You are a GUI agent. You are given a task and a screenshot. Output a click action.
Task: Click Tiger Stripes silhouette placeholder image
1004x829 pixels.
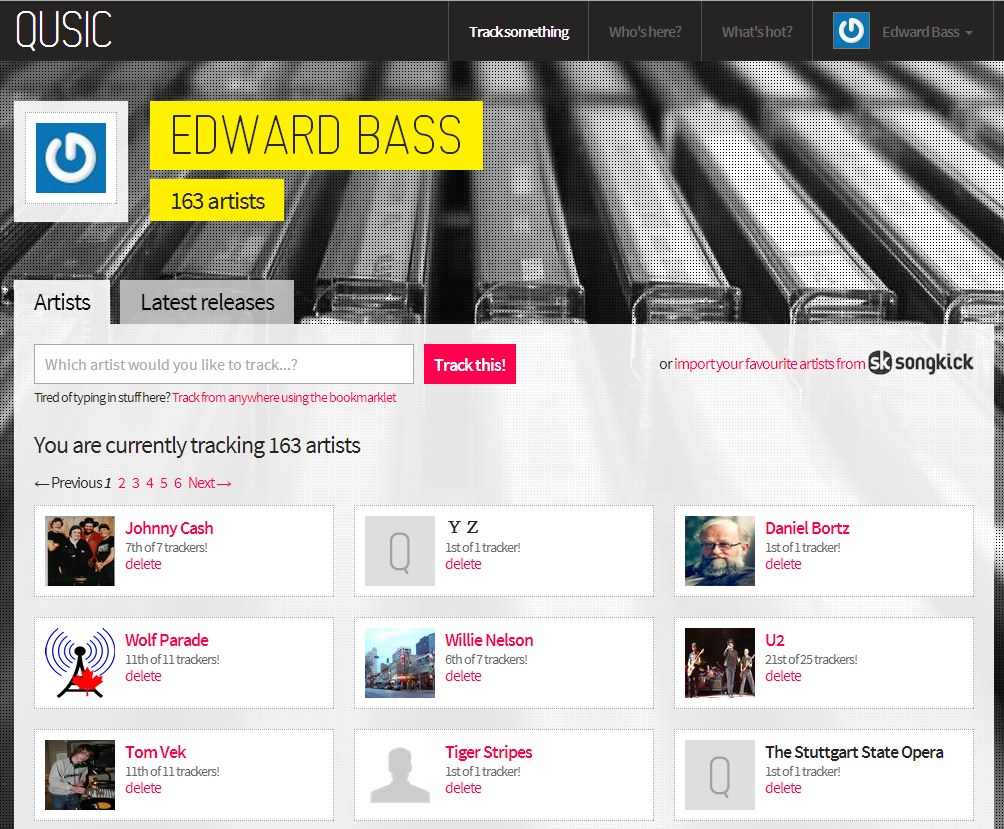click(x=400, y=775)
